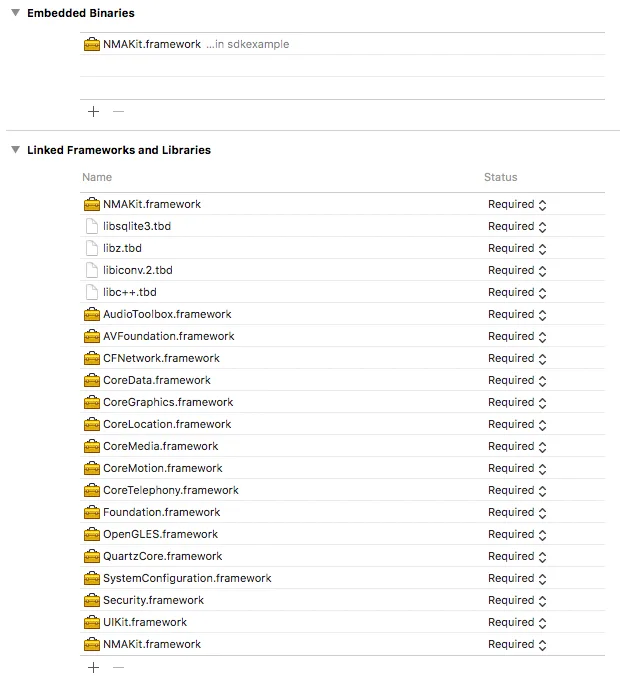The width and height of the screenshot is (620, 679).
Task: Select the "Security.framework" name text
Action: pyautogui.click(x=153, y=600)
